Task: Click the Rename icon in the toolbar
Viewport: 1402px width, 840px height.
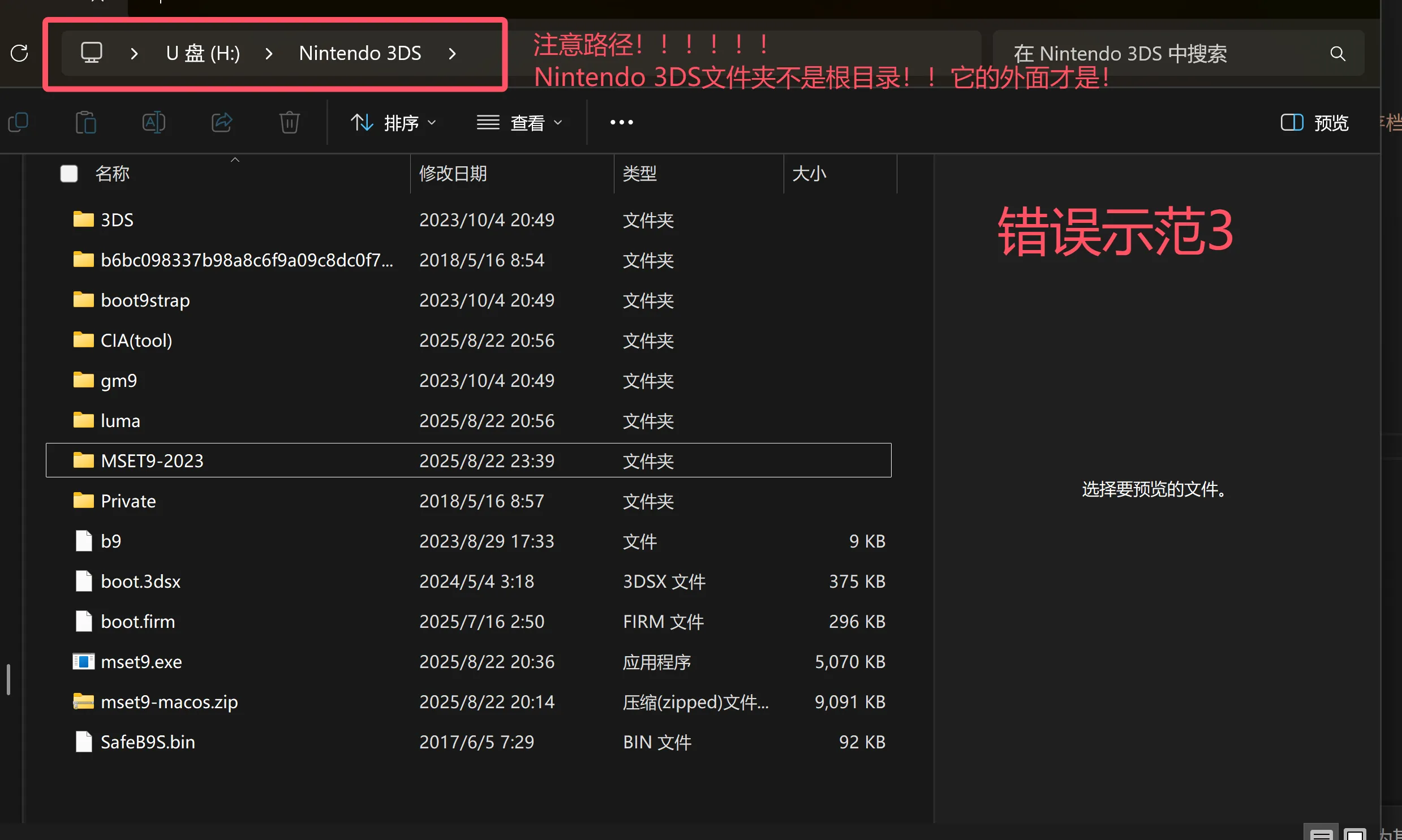Action: (x=153, y=122)
